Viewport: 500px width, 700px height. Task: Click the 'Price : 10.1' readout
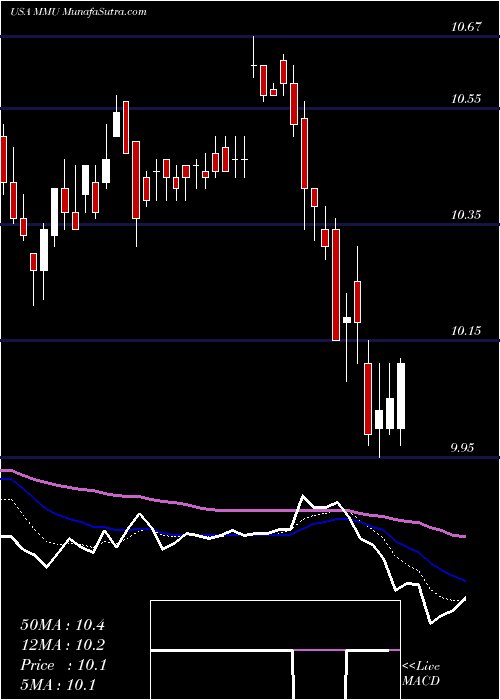coord(63,665)
